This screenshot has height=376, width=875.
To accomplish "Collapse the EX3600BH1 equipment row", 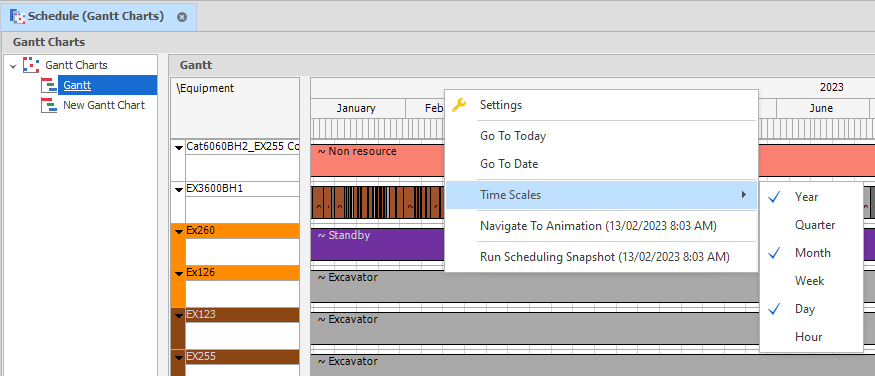I will pyautogui.click(x=179, y=190).
